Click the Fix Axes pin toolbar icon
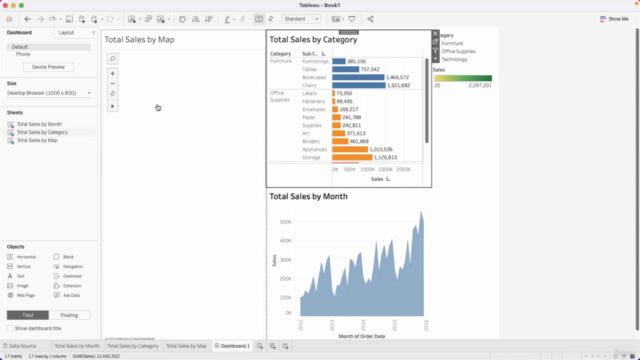 click(271, 19)
